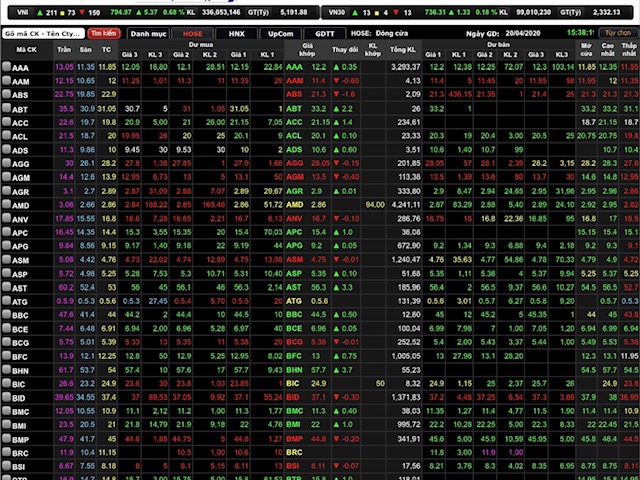Open the HNX exchange tab
Image resolution: width=640 pixels, height=480 pixels.
tap(236, 33)
